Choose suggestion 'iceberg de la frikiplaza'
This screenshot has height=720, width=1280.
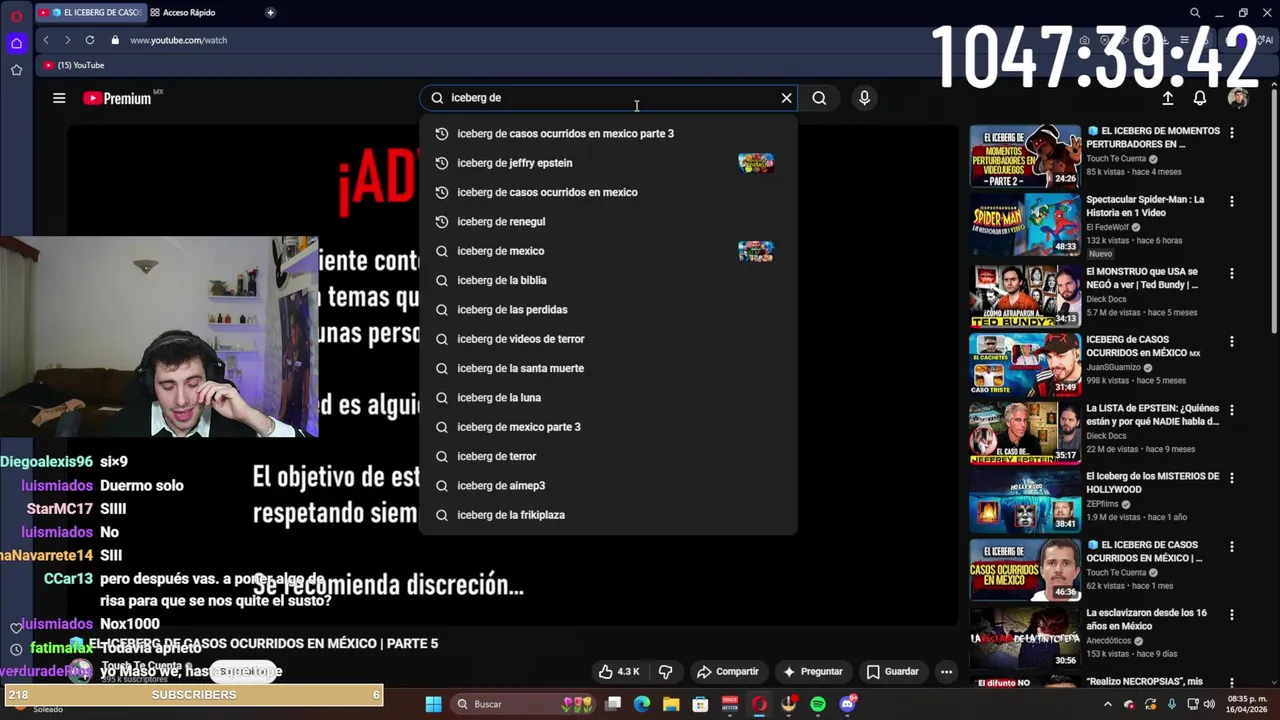point(608,515)
